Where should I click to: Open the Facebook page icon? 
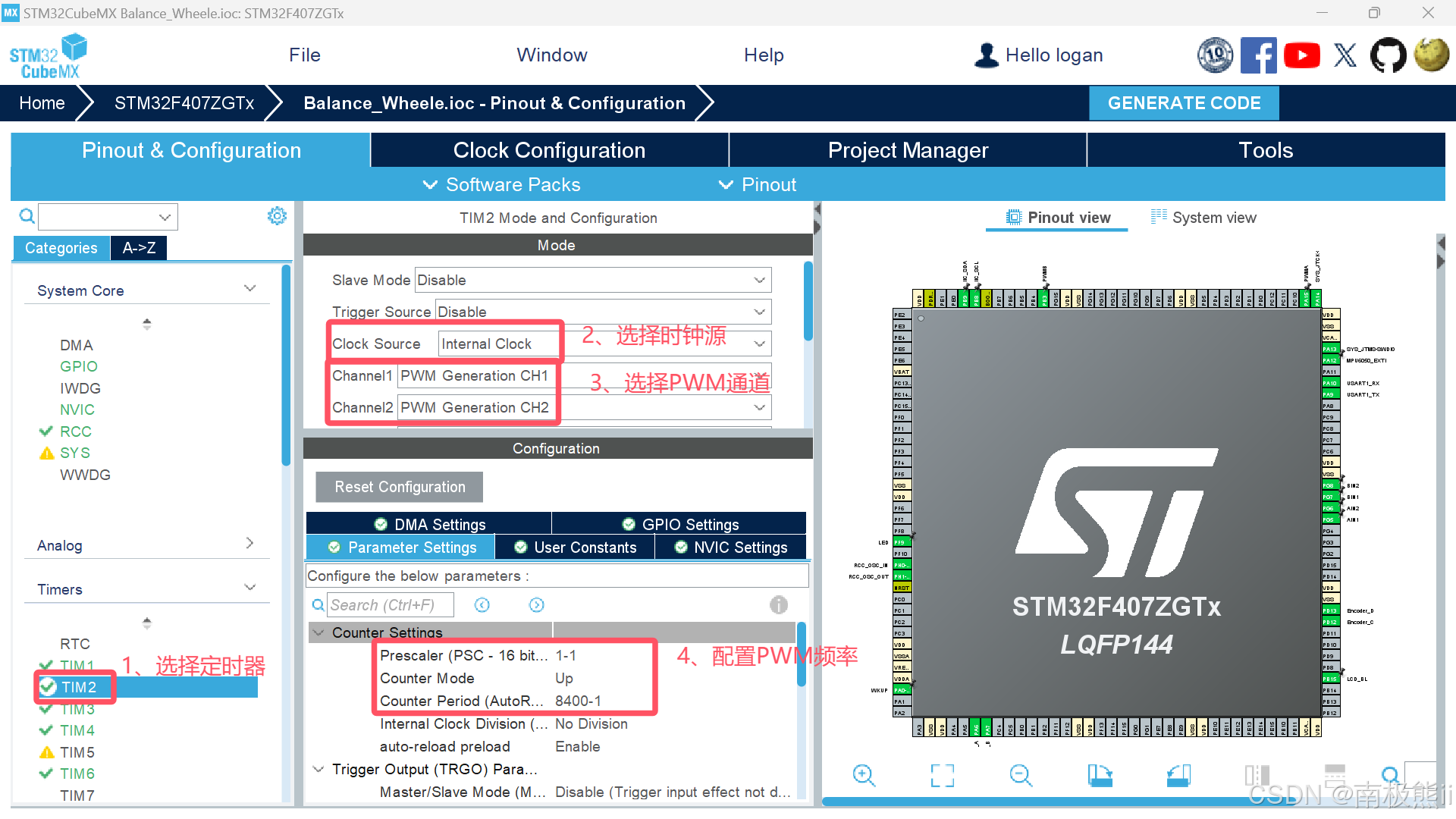1258,55
